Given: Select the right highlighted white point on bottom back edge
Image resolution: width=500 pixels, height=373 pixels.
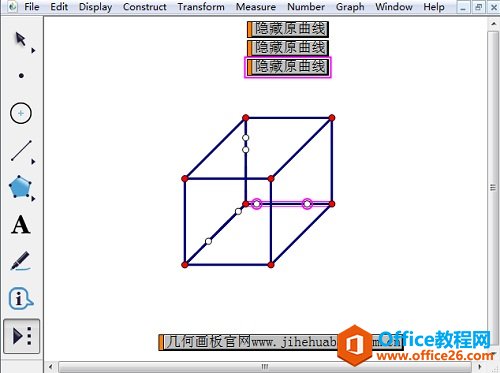Looking at the screenshot, I should (307, 204).
